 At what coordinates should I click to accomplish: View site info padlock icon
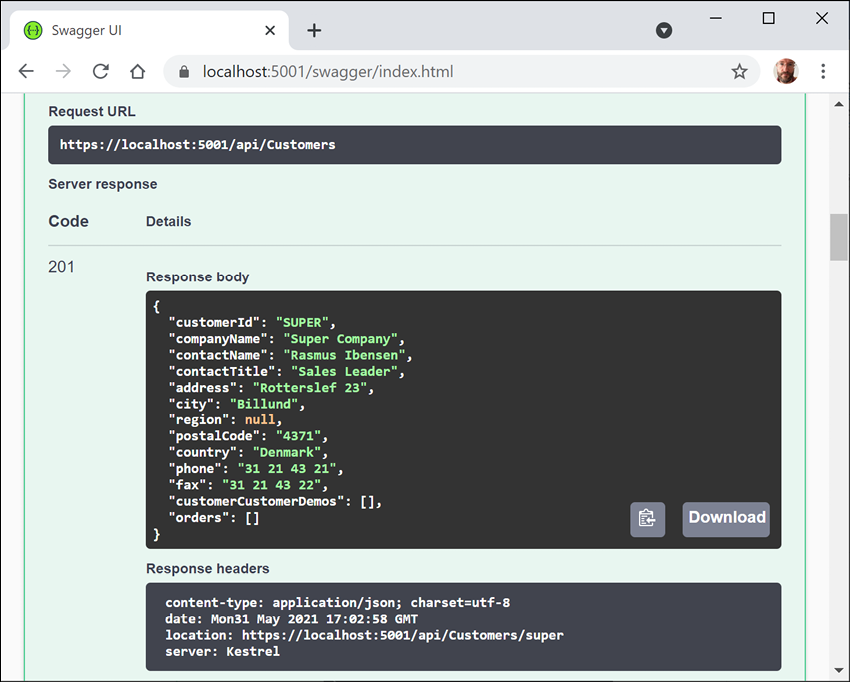183,72
